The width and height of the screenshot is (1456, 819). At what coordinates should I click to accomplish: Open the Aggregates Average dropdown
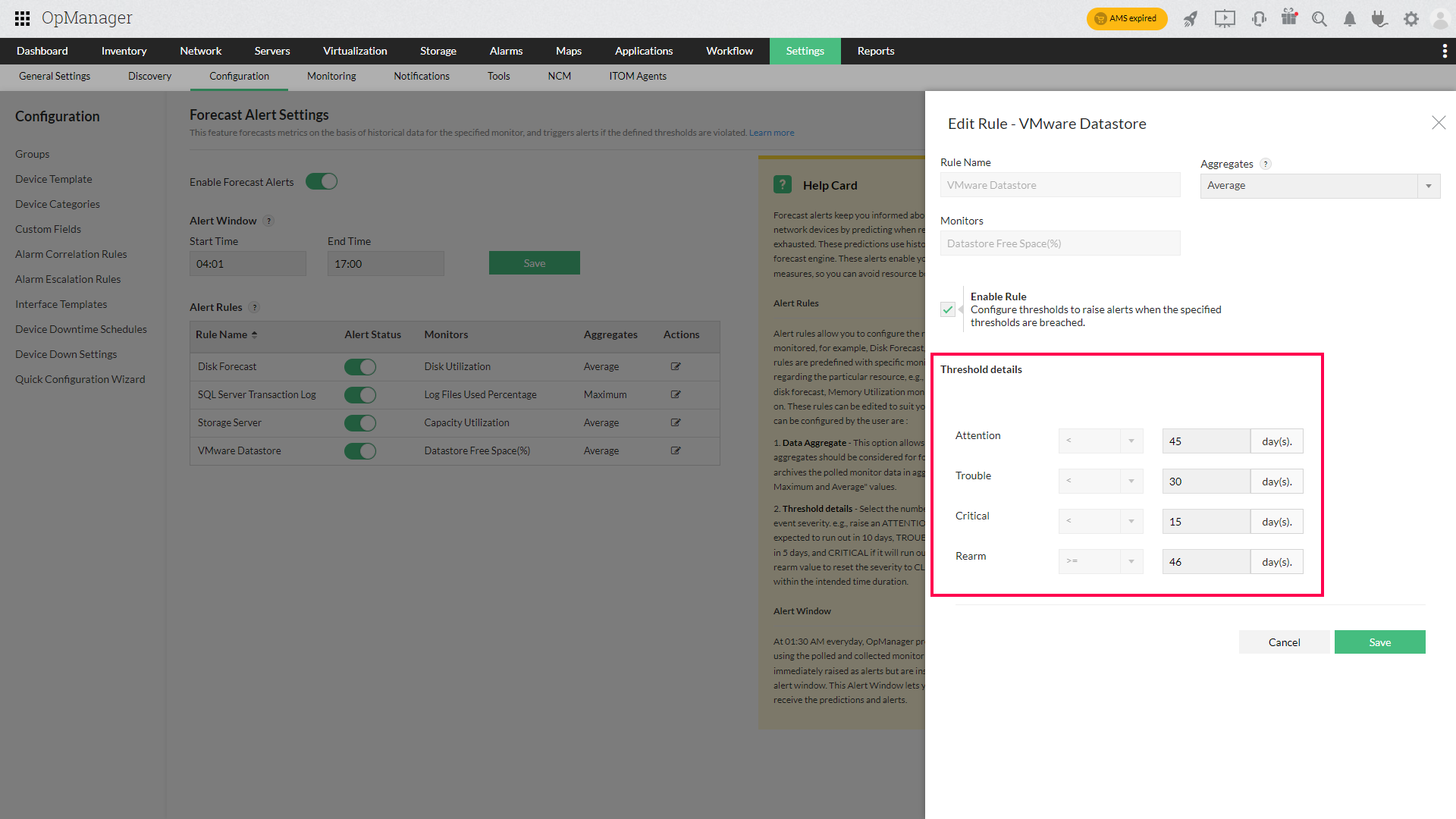click(1319, 186)
